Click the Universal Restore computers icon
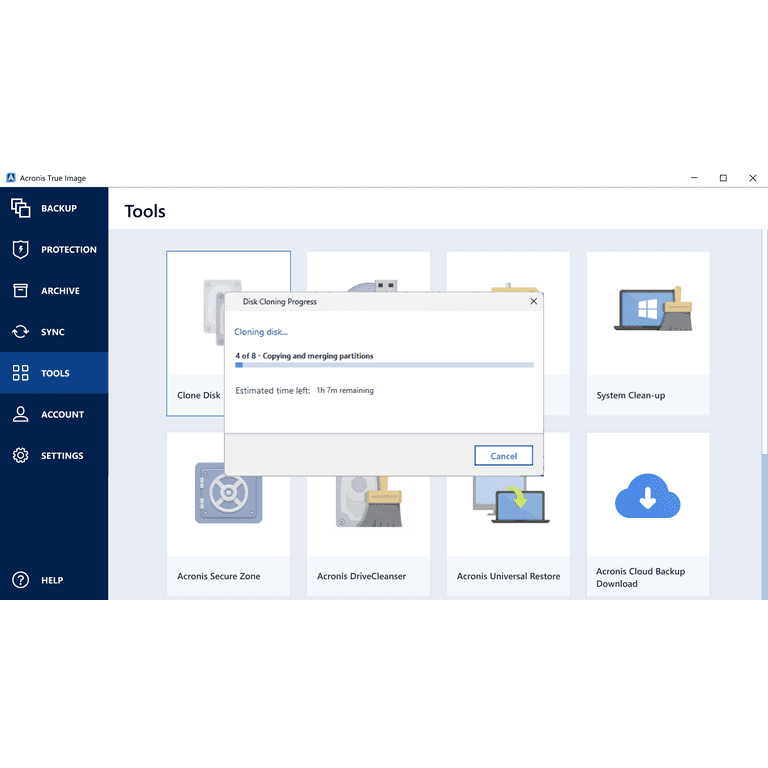 [511, 500]
